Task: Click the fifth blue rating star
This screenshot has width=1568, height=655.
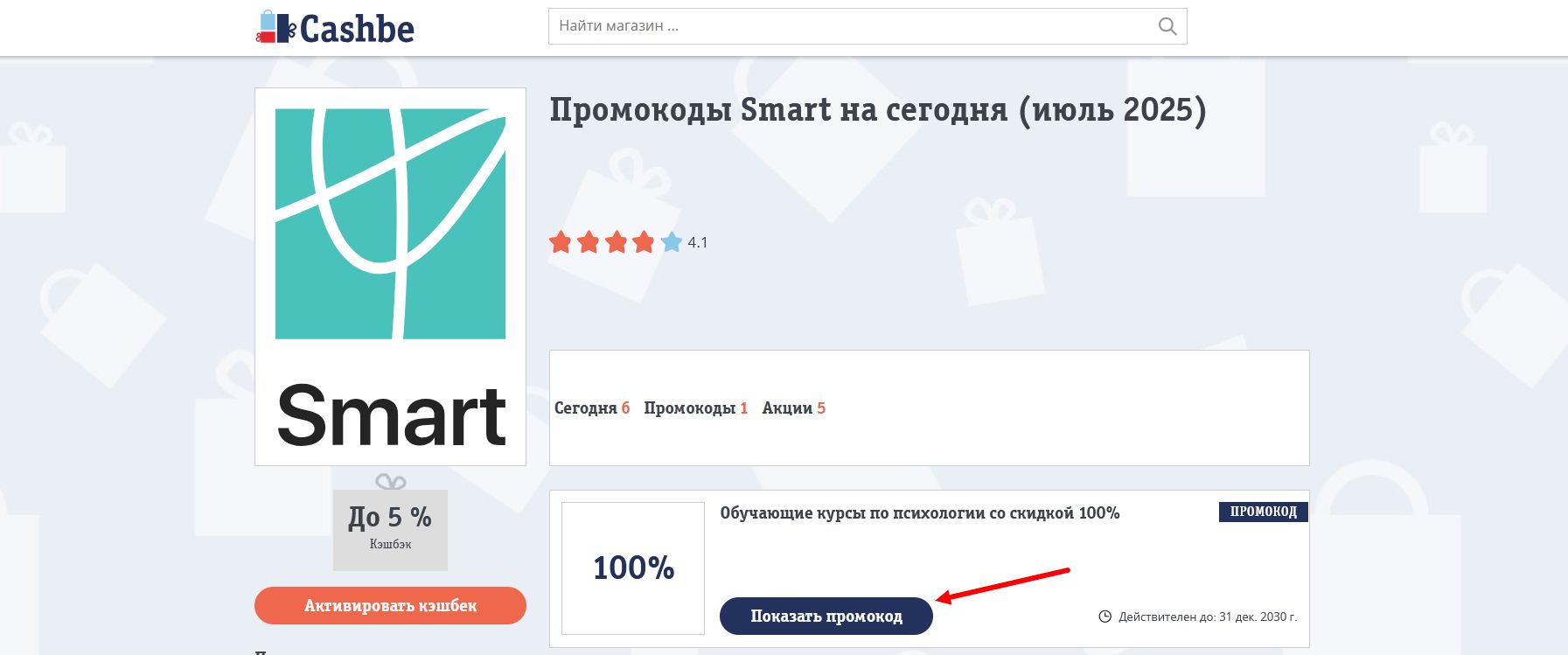Action: pos(672,241)
